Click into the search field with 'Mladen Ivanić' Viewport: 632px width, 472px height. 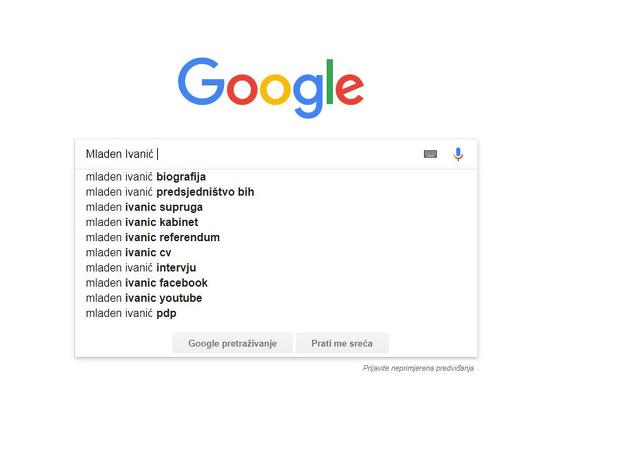[x=280, y=154]
